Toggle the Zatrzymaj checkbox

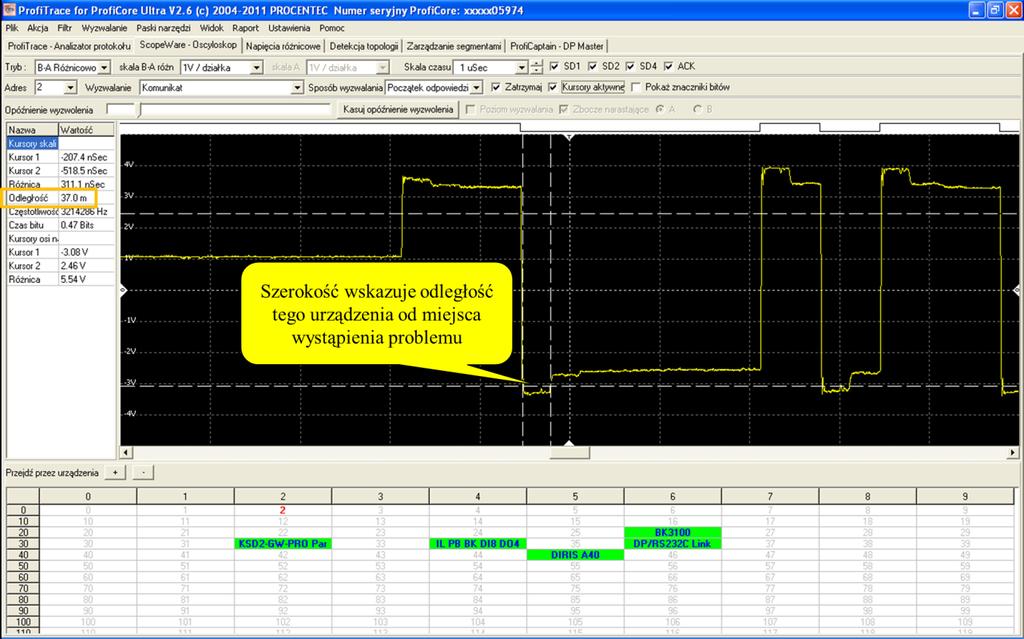click(496, 87)
